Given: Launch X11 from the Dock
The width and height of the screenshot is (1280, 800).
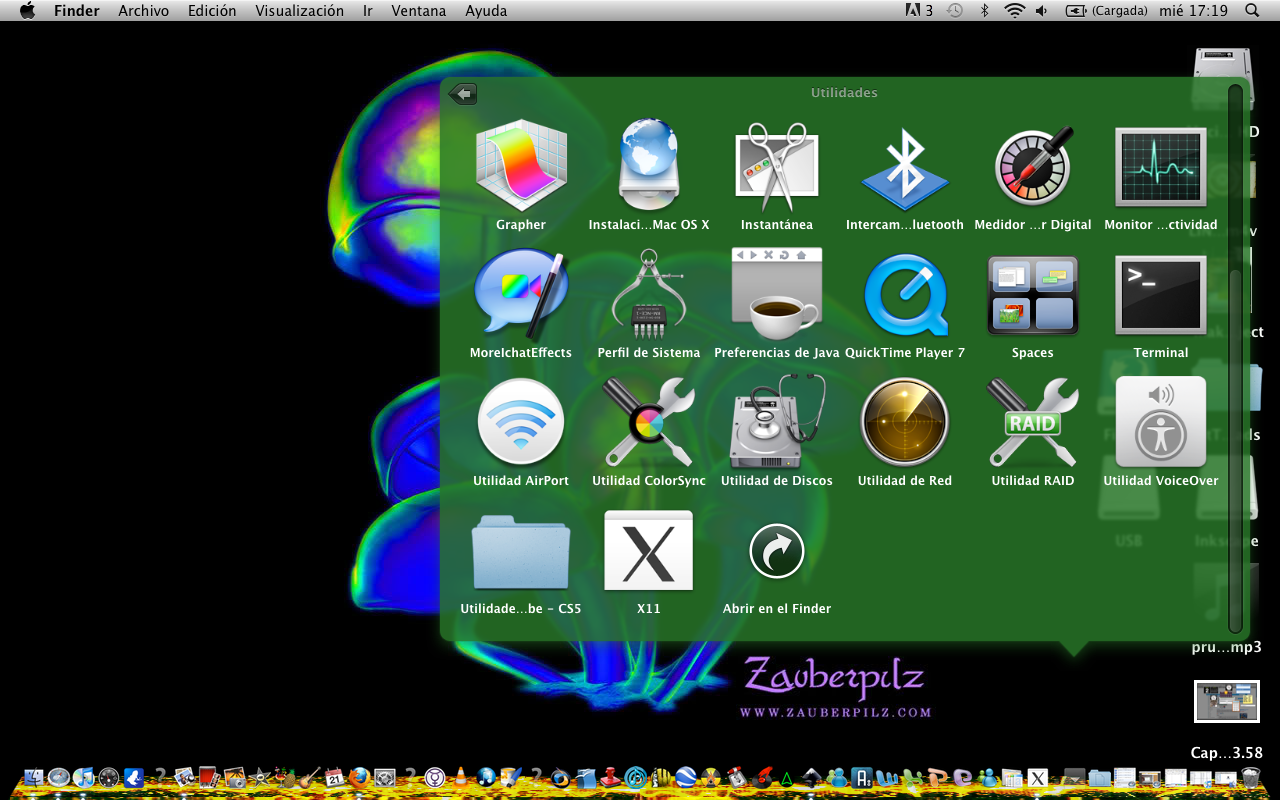Looking at the screenshot, I should point(1038,777).
